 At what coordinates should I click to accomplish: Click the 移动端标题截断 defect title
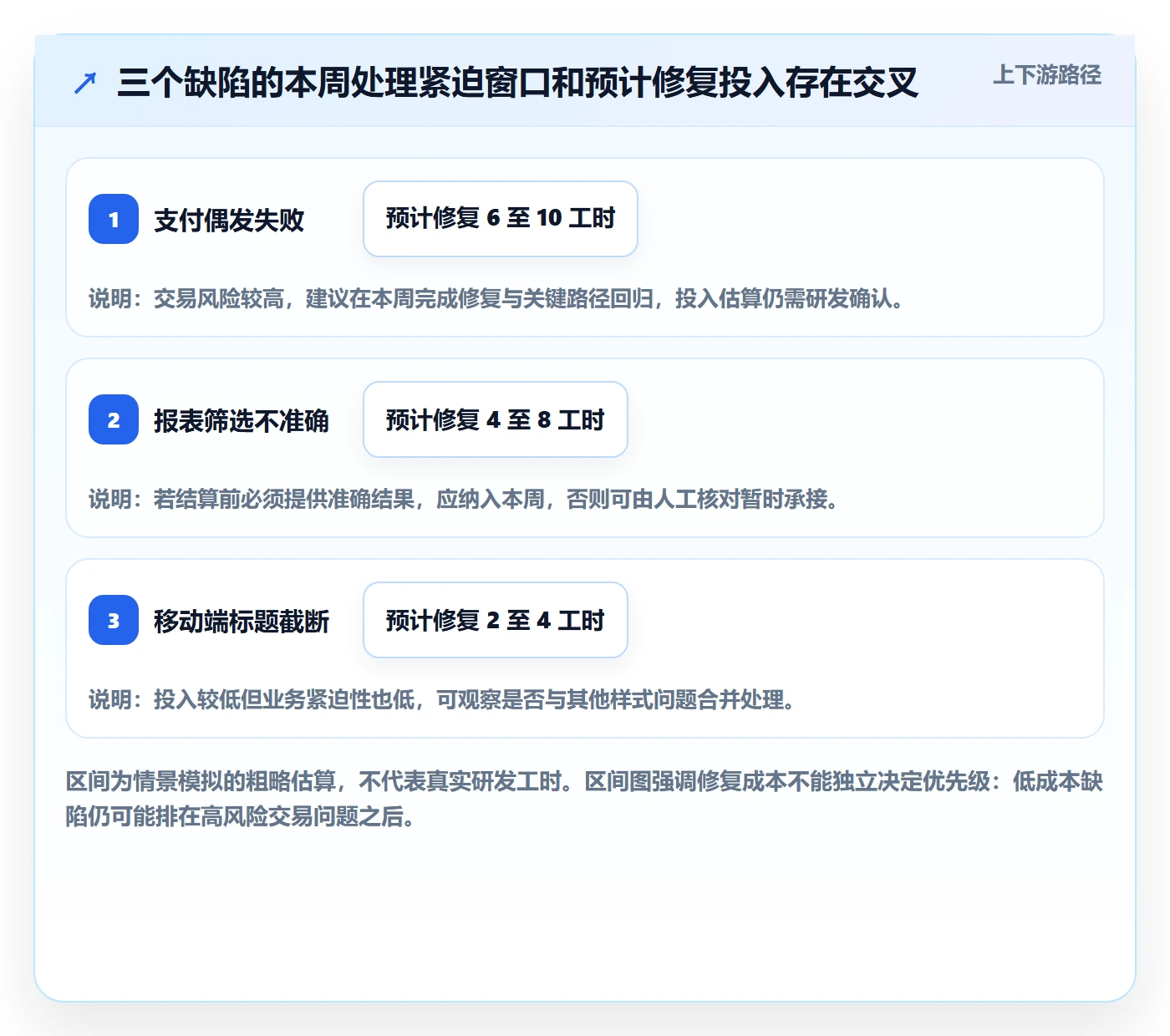(x=242, y=621)
